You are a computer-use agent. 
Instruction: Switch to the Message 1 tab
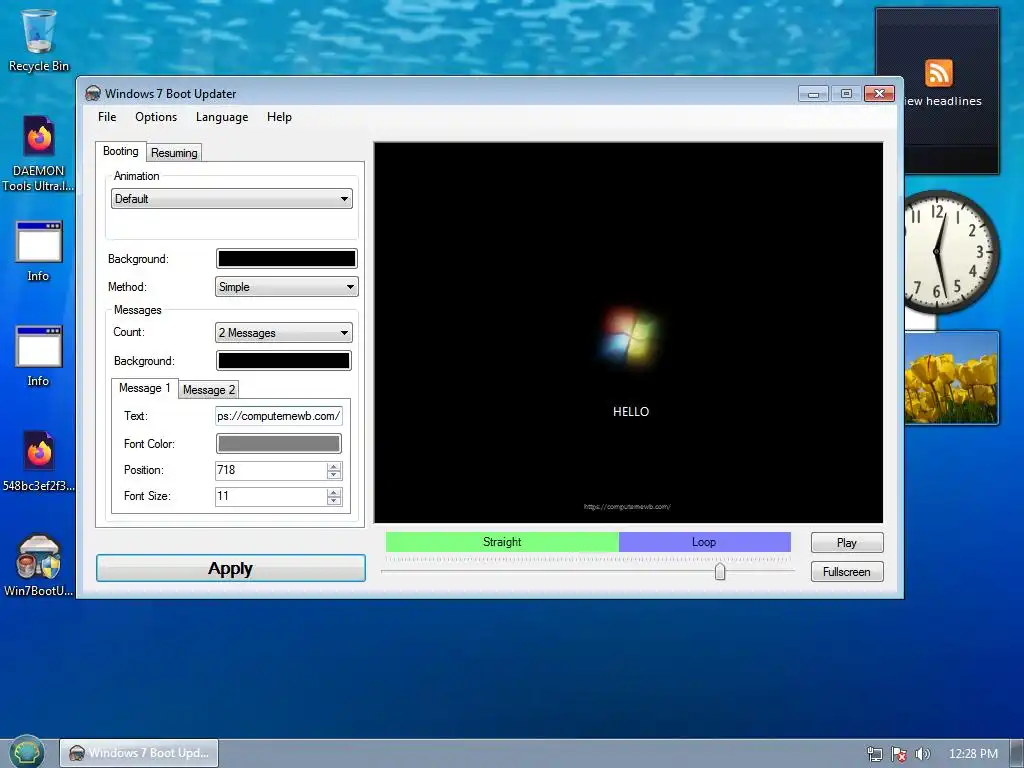[x=144, y=388]
